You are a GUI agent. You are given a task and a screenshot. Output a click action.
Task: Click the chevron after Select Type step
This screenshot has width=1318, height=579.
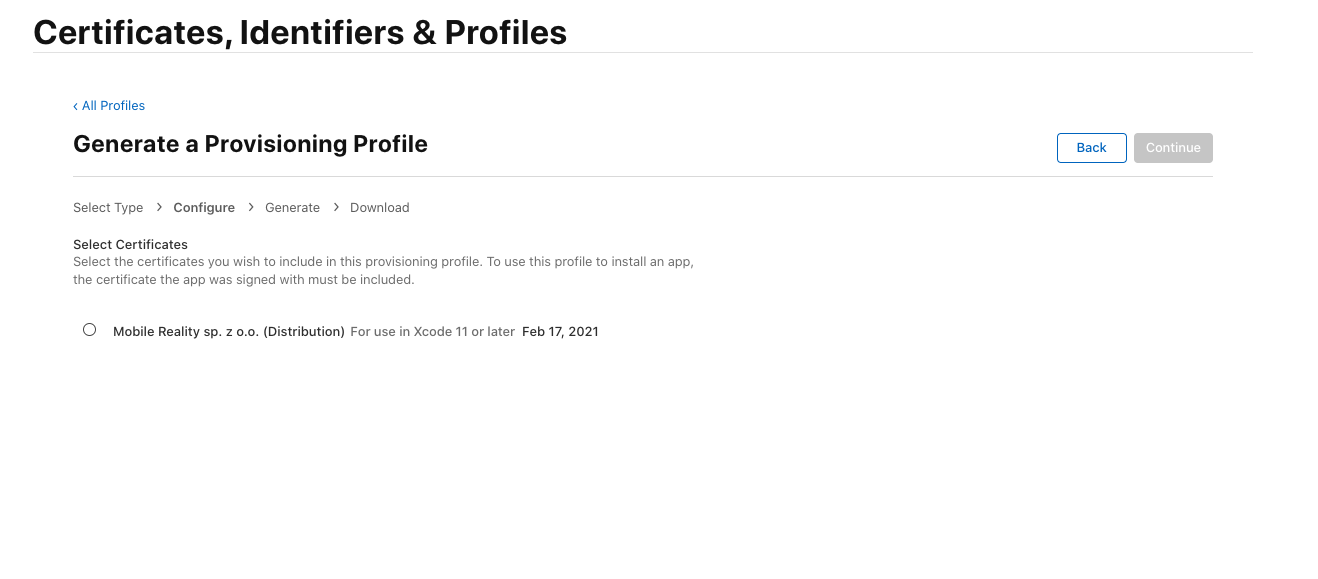159,207
